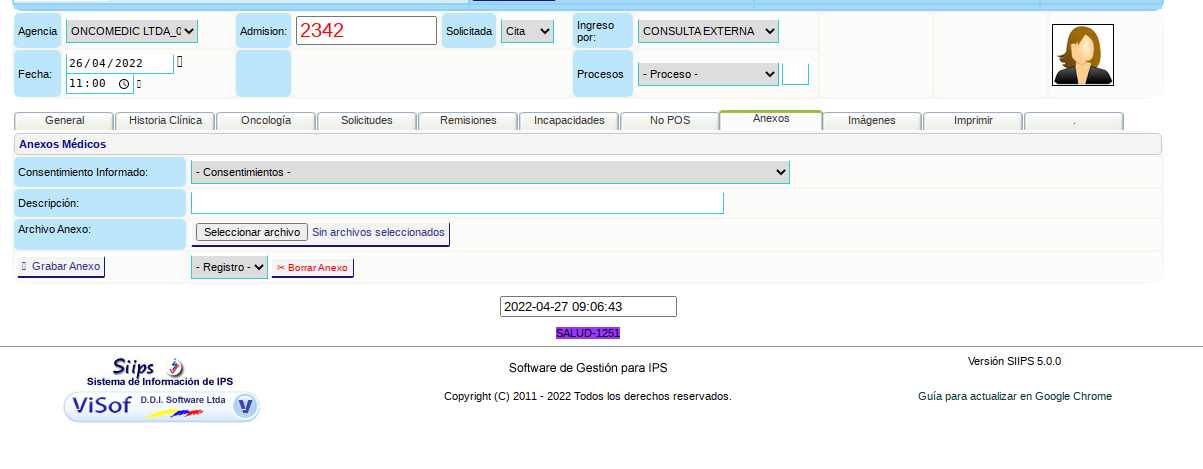Click the Siips logo in footer
Screen dimensions: 1203x469
coord(147,368)
